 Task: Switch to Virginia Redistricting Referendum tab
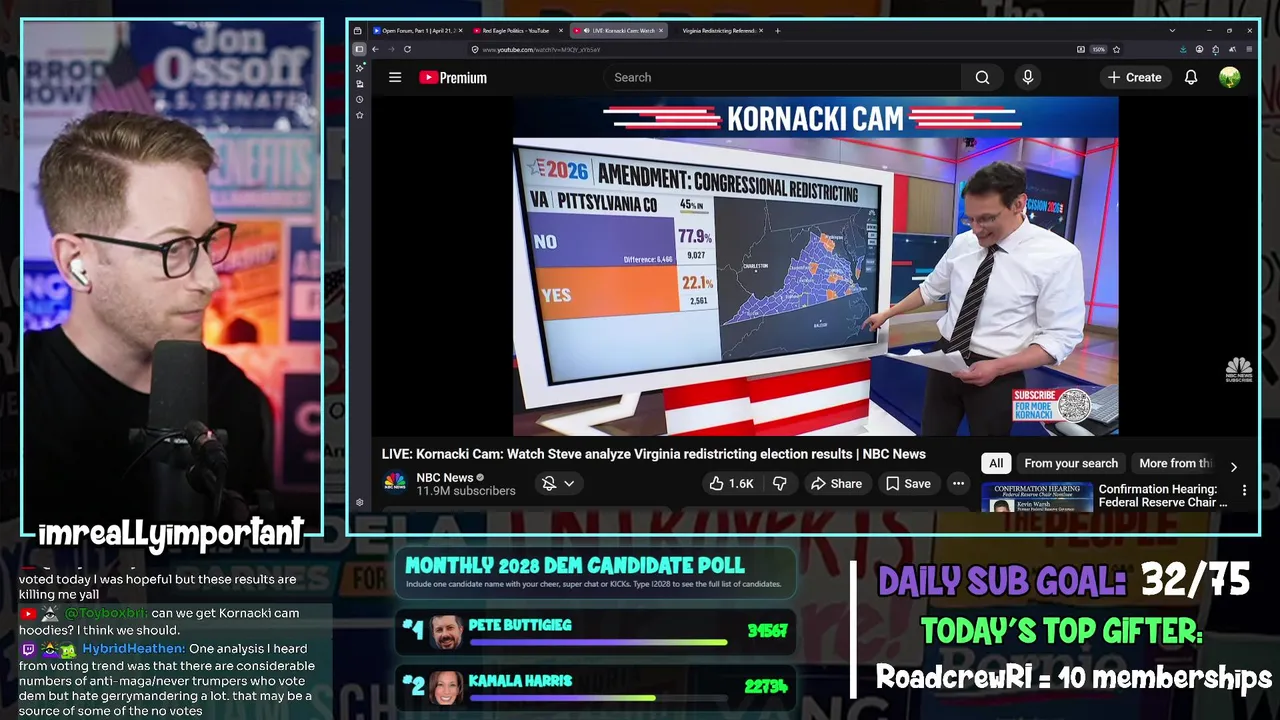(x=719, y=30)
